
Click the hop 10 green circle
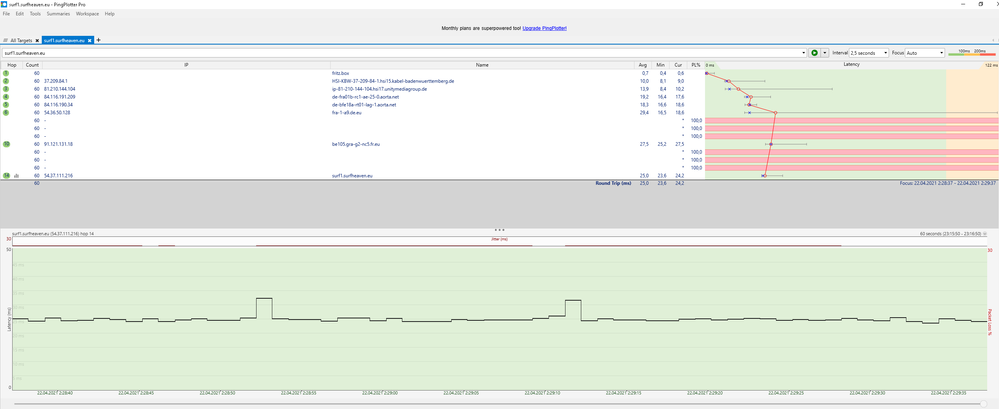(6, 144)
